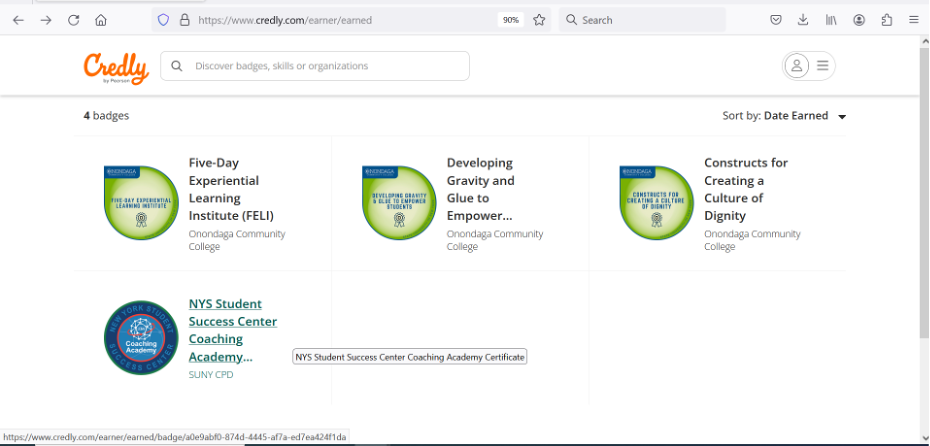
Task: Click the scrollbar down arrow
Action: [925, 436]
